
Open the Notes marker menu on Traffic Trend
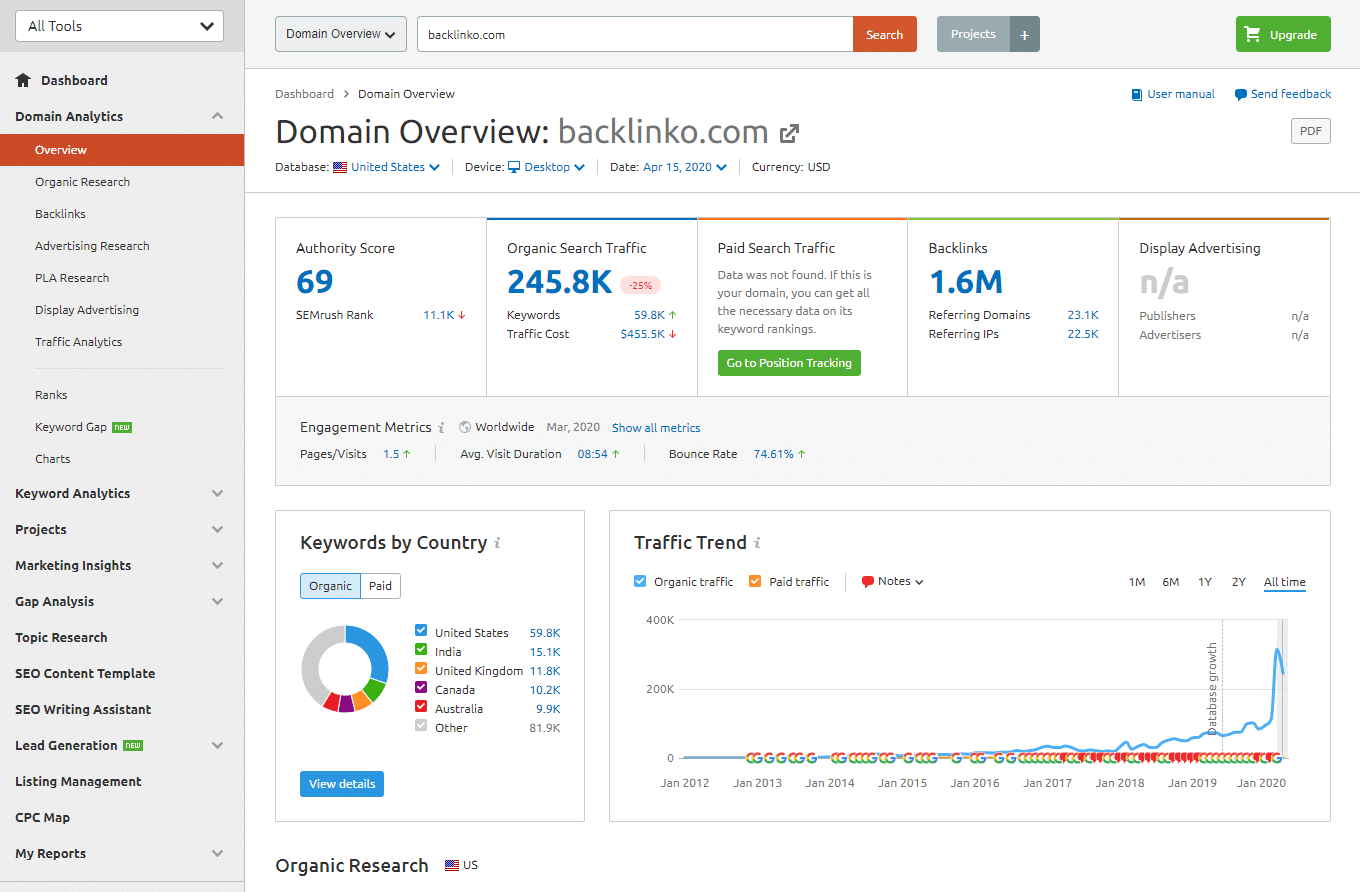(891, 581)
